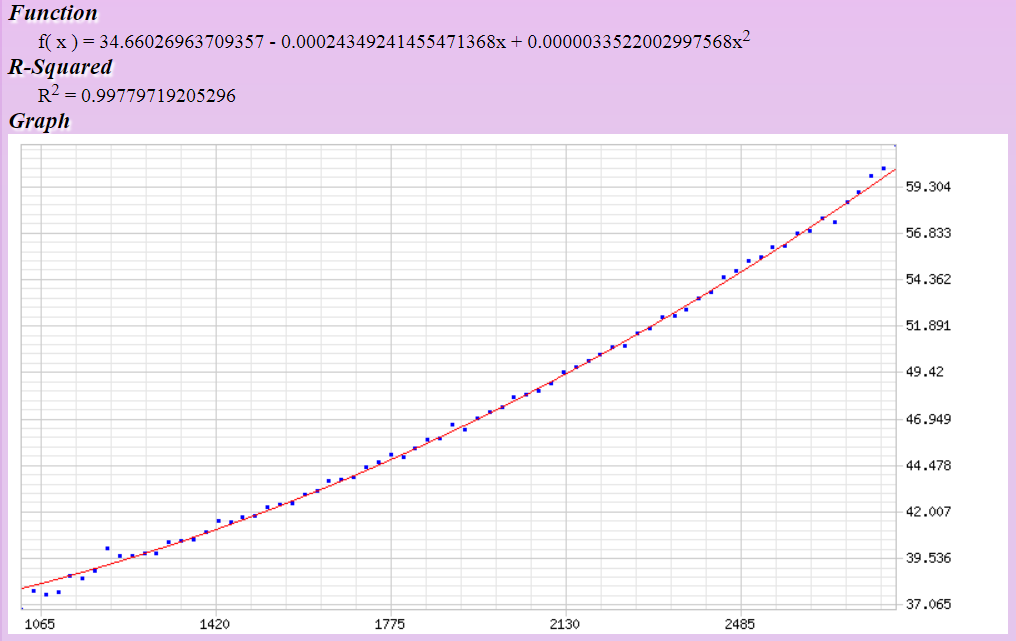This screenshot has width=1016, height=641.
Task: Click the Graph heading
Action: coord(39,121)
